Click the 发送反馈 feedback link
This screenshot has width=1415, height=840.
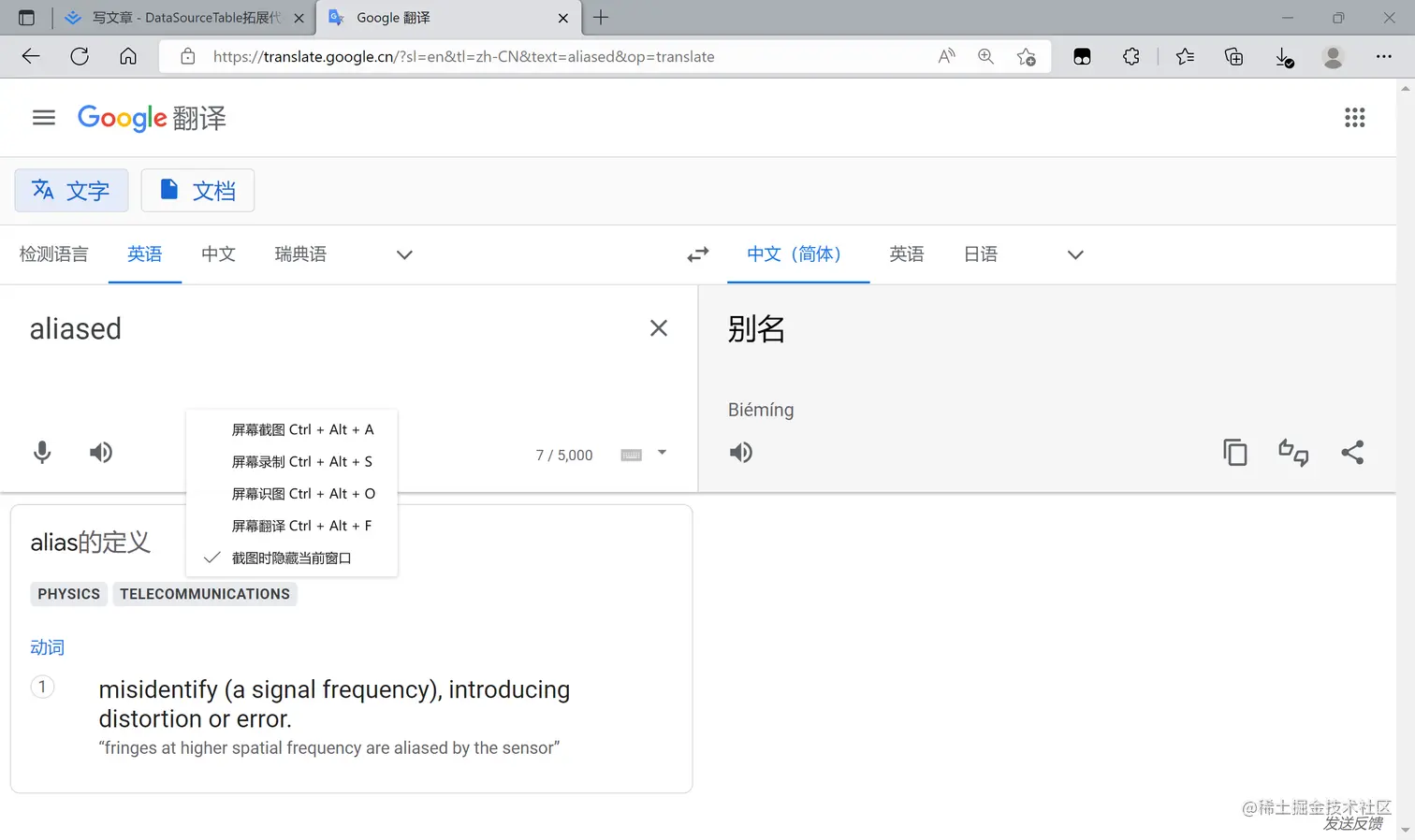click(x=1352, y=823)
